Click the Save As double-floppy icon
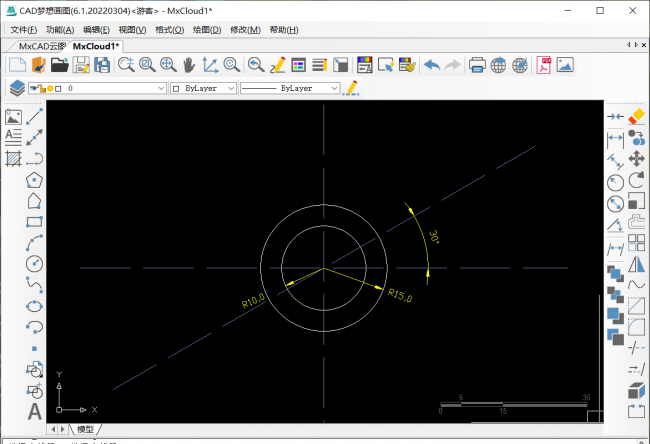Screen dimensions: 650x444 [102, 65]
